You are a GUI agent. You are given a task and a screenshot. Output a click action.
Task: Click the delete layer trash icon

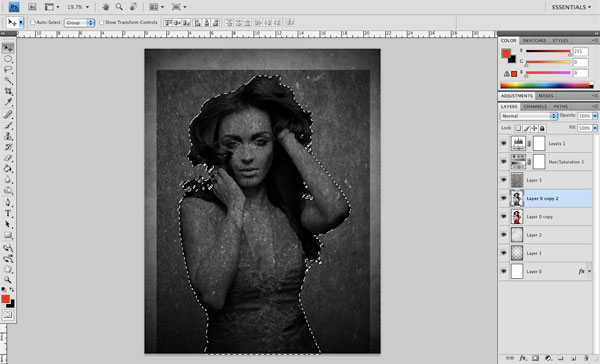tap(586, 358)
